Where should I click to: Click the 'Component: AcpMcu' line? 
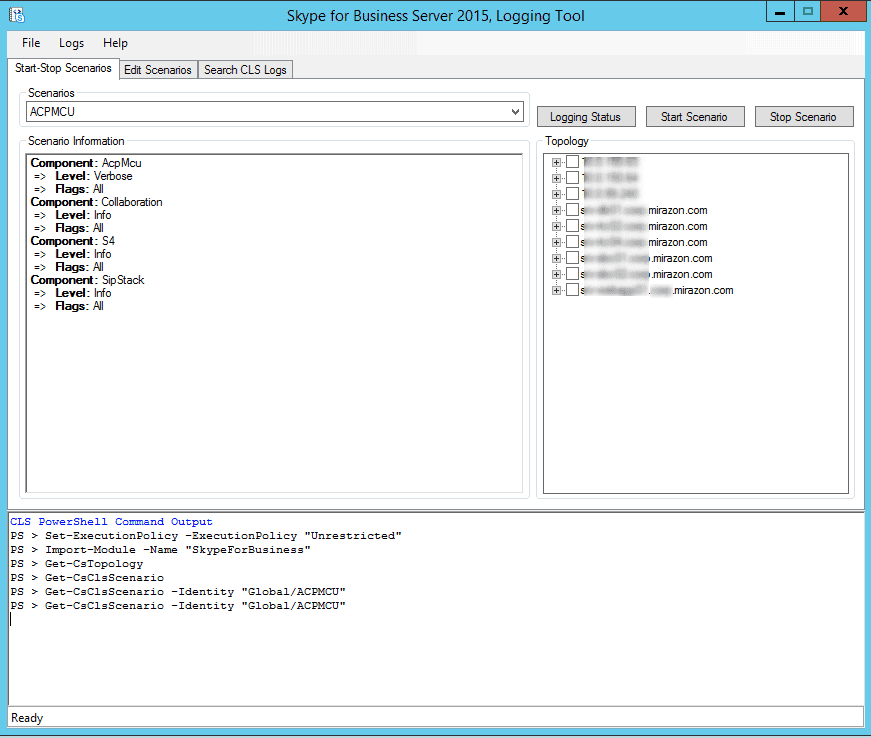(x=86, y=163)
